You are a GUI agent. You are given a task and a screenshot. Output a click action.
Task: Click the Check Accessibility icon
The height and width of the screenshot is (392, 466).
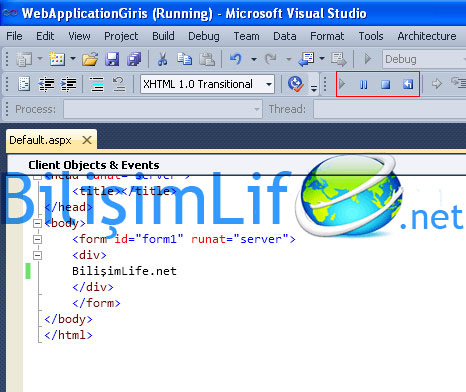click(x=295, y=84)
